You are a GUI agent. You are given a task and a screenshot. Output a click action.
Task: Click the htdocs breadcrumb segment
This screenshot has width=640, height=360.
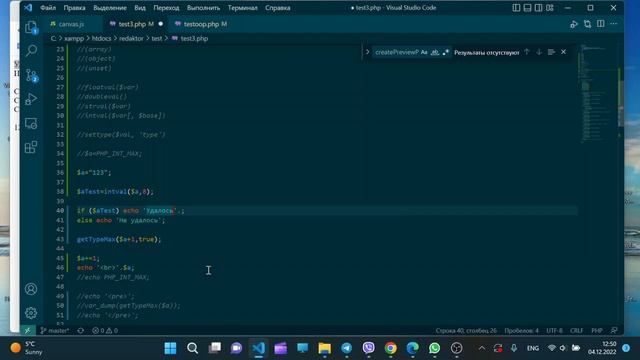tap(101, 38)
